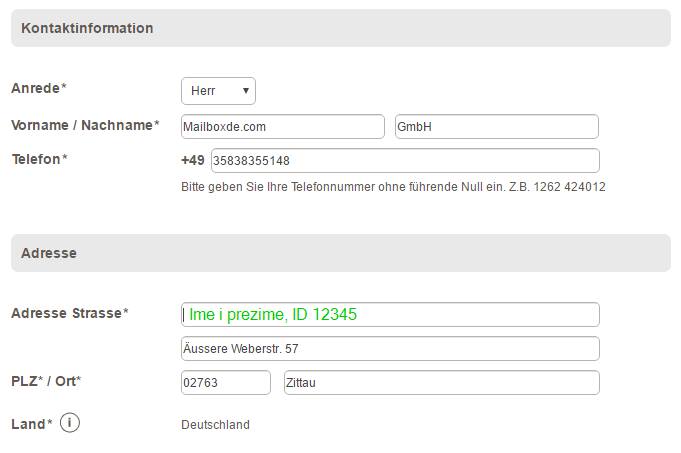
Task: Click the PLZ / Ort label
Action: [46, 381]
